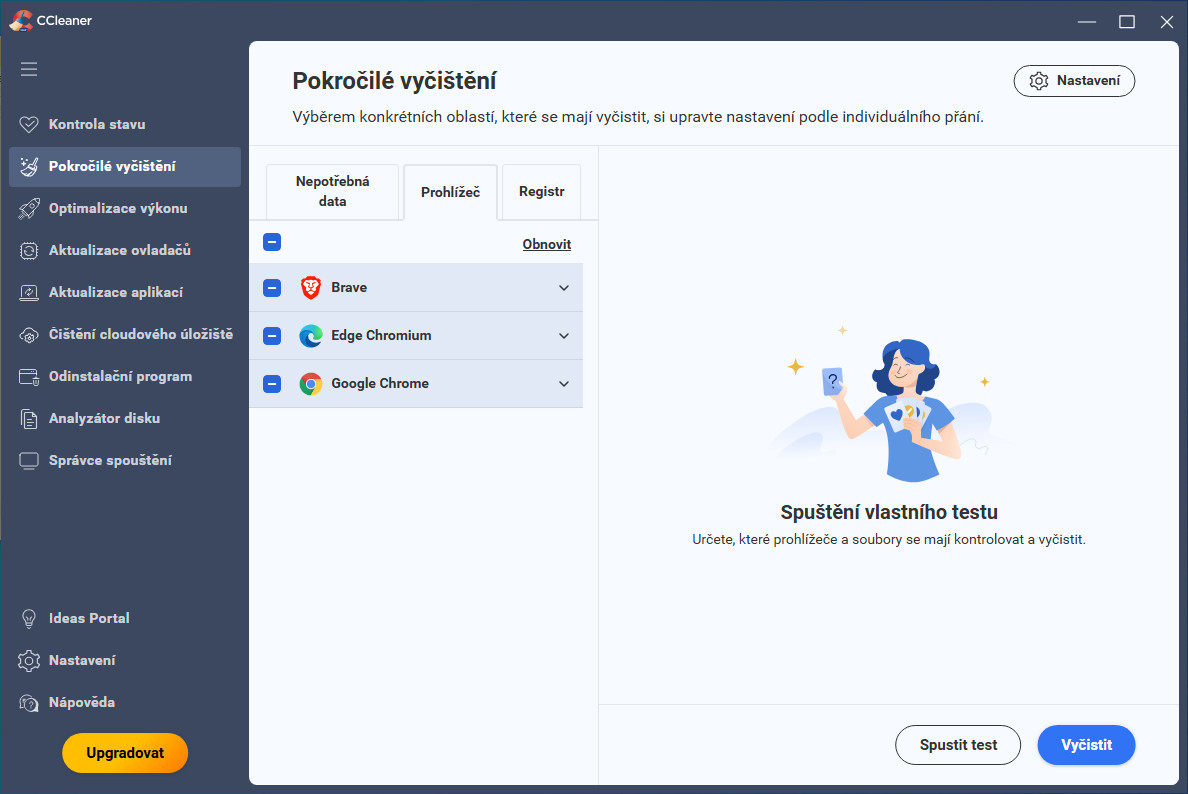The width and height of the screenshot is (1188, 794).
Task: Expand the Edge Chromium row chevron
Action: tap(564, 336)
